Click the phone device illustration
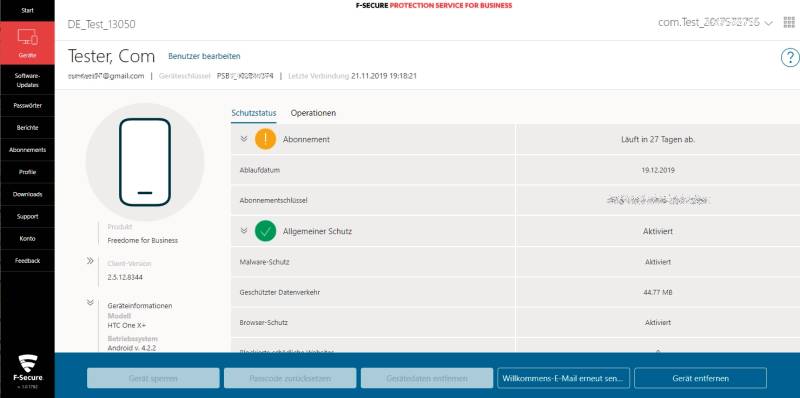Screen dimensions: 800x398 tap(145, 162)
